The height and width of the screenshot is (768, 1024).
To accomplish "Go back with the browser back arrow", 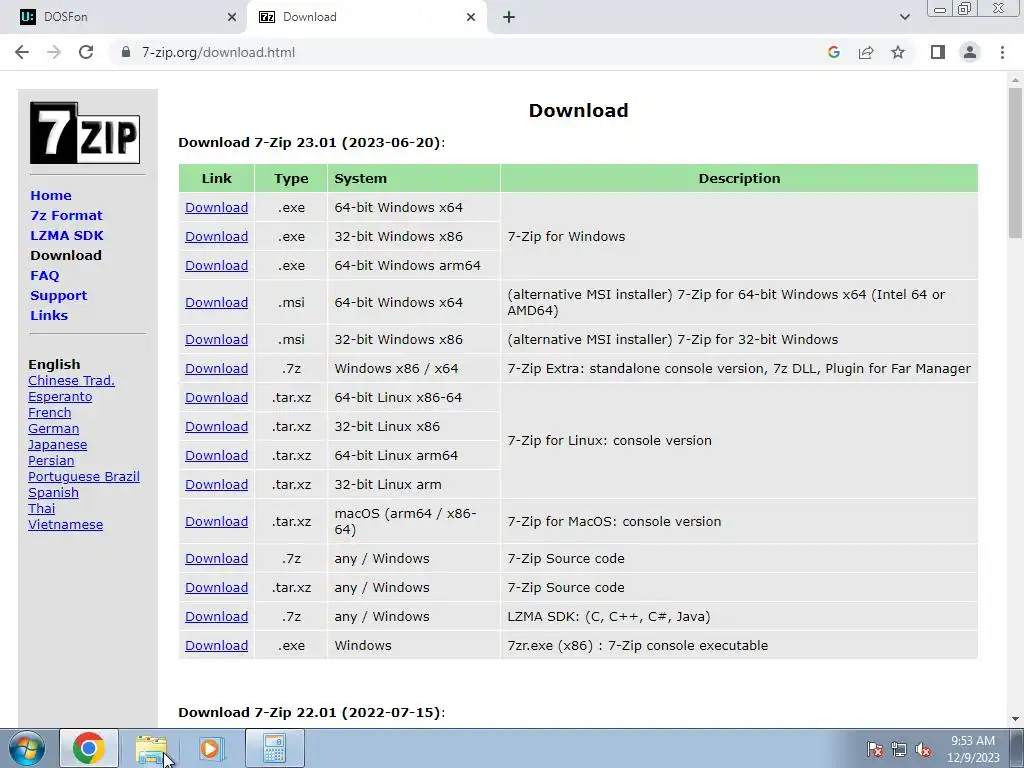I will pyautogui.click(x=22, y=52).
